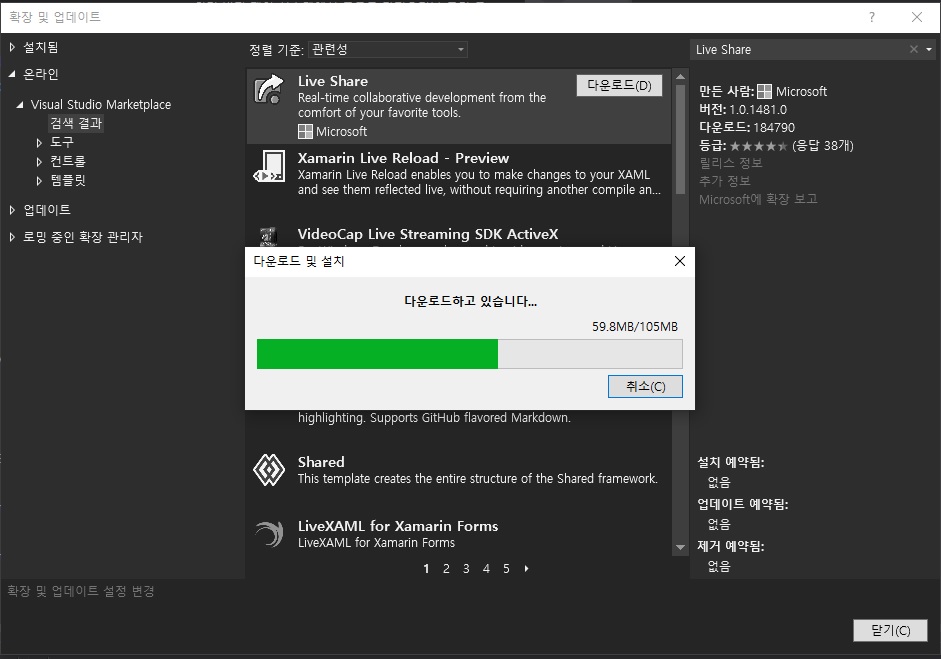The width and height of the screenshot is (941, 659).
Task: Select the 로밍 중인 확장 관리자 label
Action: pyautogui.click(x=83, y=237)
